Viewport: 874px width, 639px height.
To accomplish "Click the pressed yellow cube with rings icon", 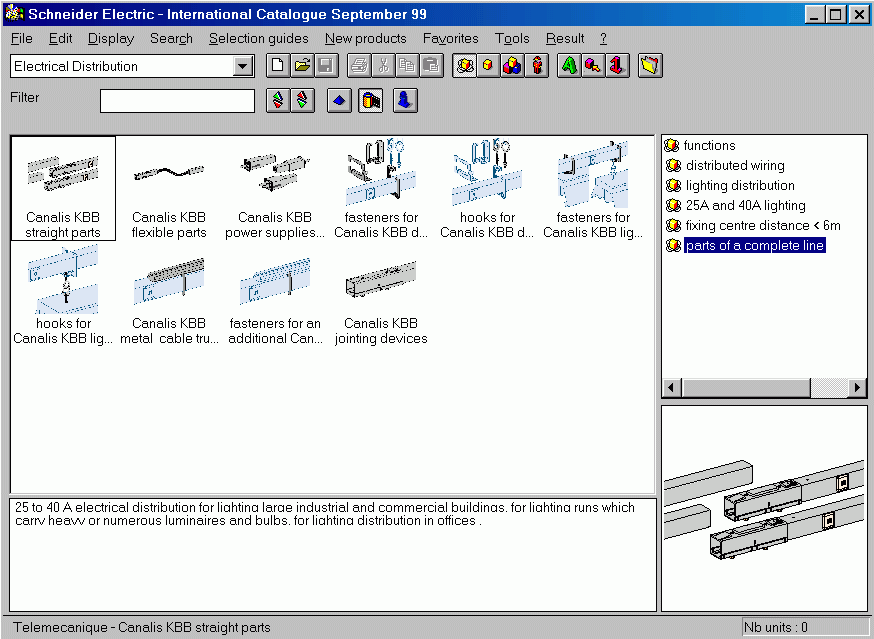I will click(464, 66).
